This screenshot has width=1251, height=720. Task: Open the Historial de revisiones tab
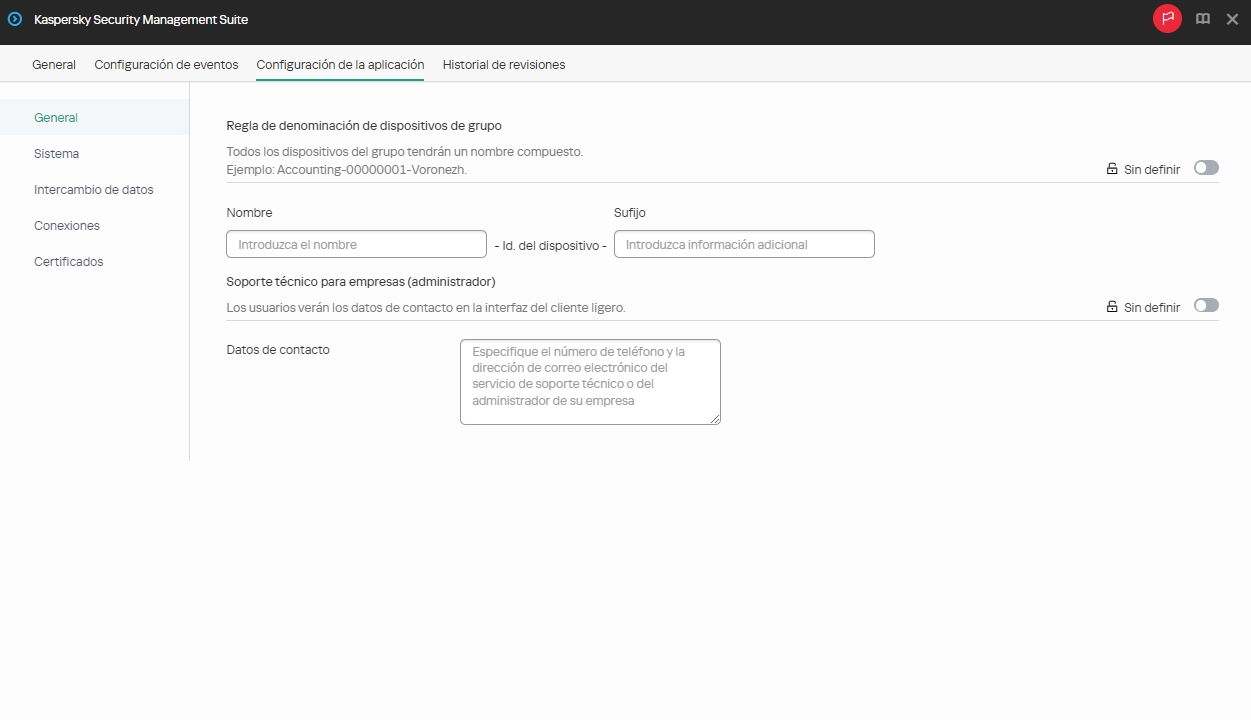coord(504,64)
